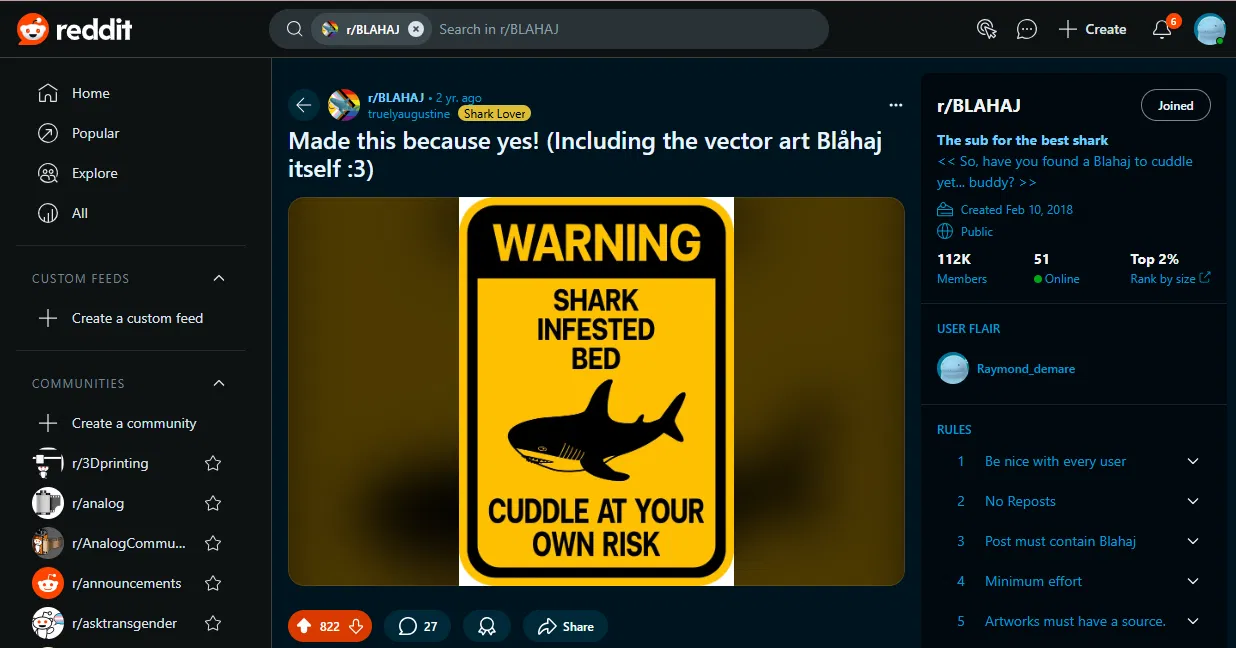Screen dimensions: 1236x648
Task: Give an award to the post
Action: pos(487,627)
